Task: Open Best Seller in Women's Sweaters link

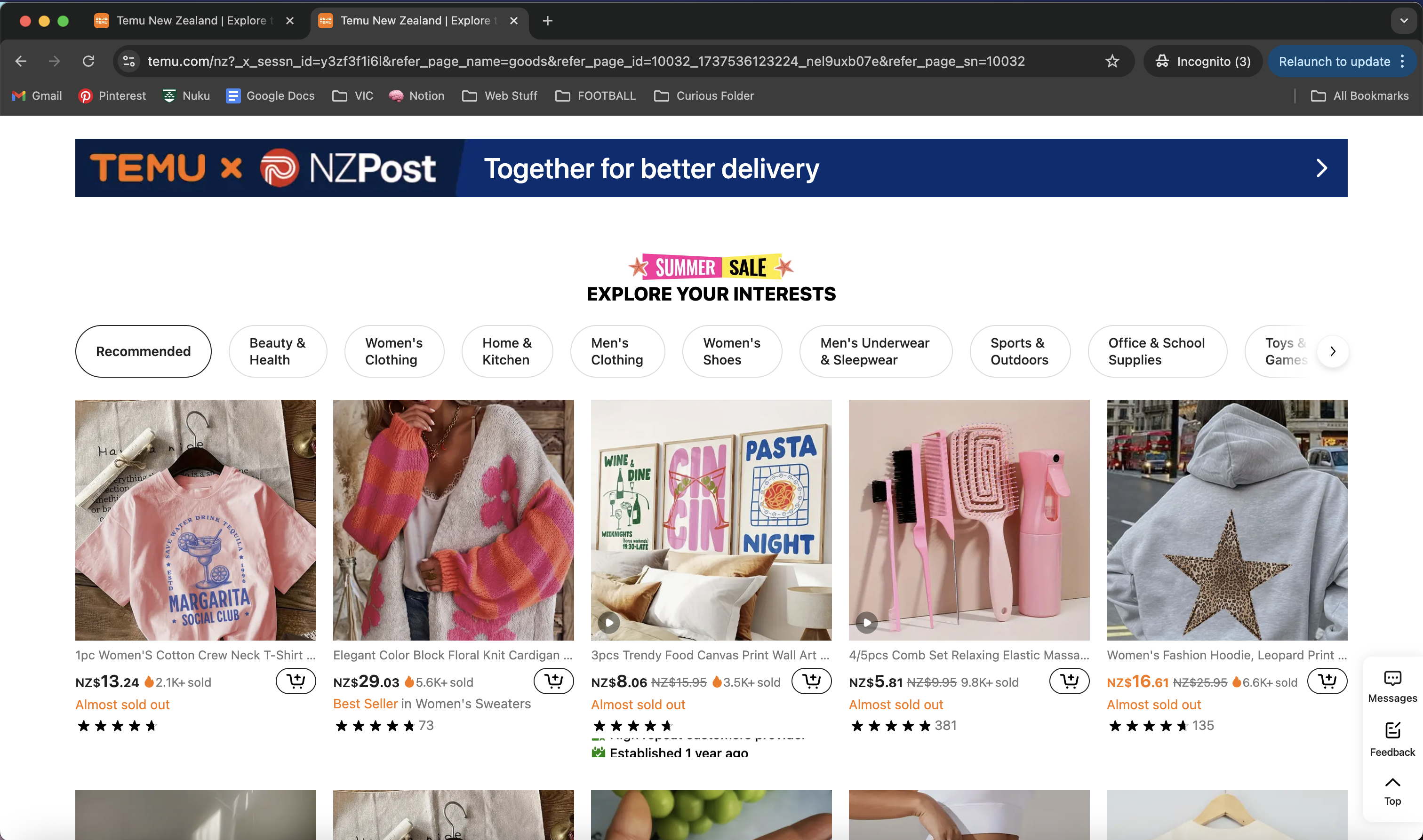Action: (432, 704)
